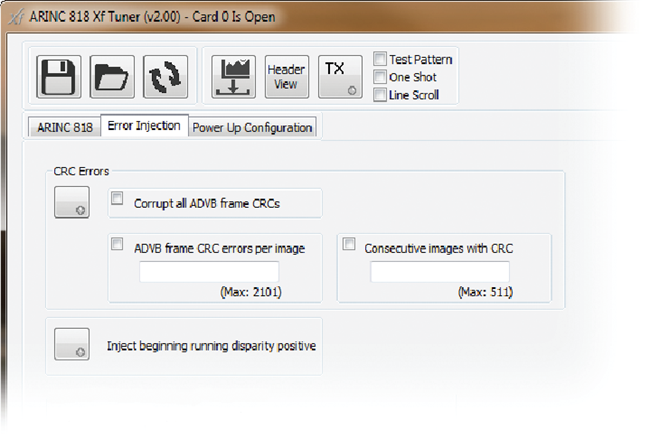Click the Xf application icon in title bar
The image size is (650, 438).
(16, 17)
